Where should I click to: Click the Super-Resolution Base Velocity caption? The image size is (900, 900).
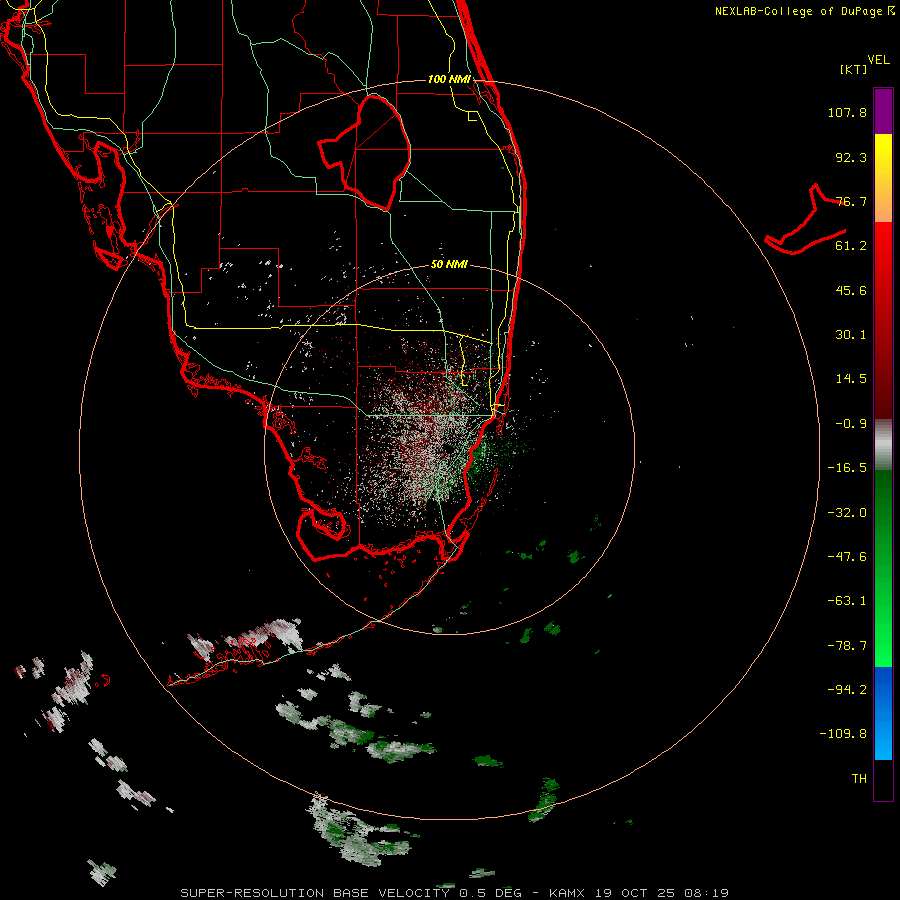coord(455,893)
